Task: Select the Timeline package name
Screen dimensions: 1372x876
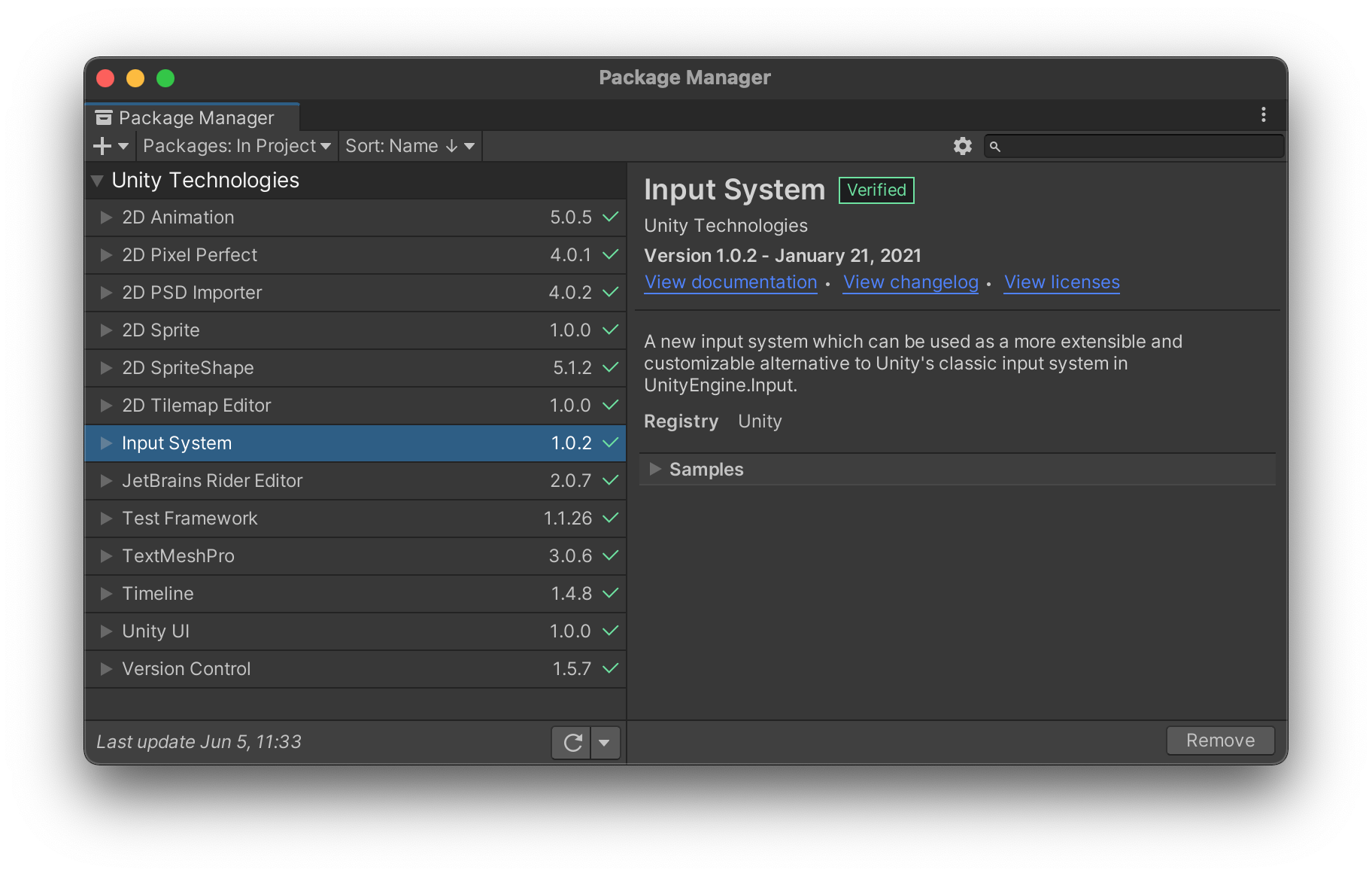Action: tap(158, 594)
